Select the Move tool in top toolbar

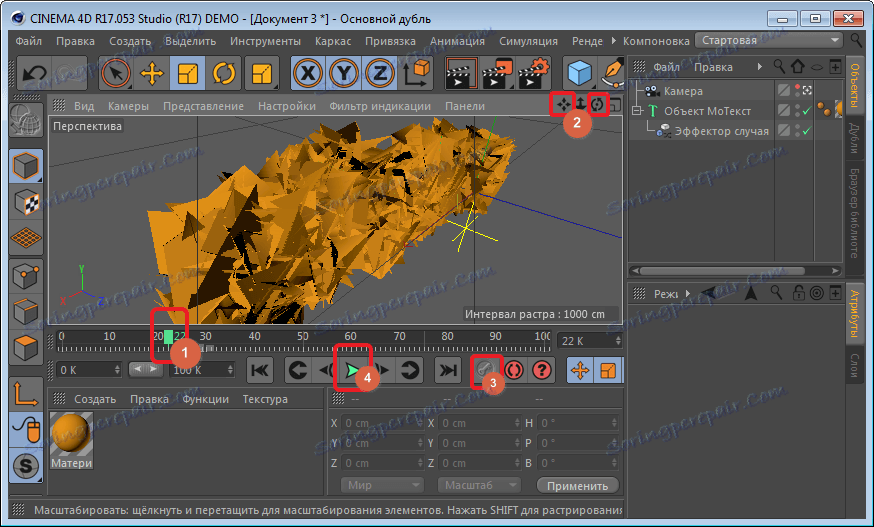click(152, 73)
